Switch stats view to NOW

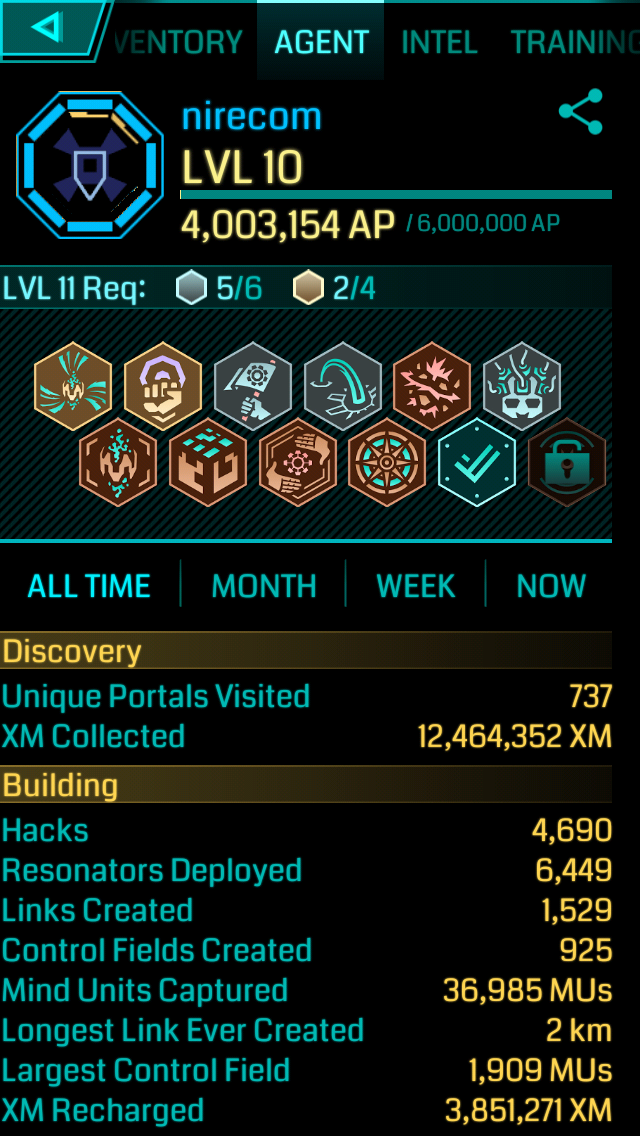point(551,585)
